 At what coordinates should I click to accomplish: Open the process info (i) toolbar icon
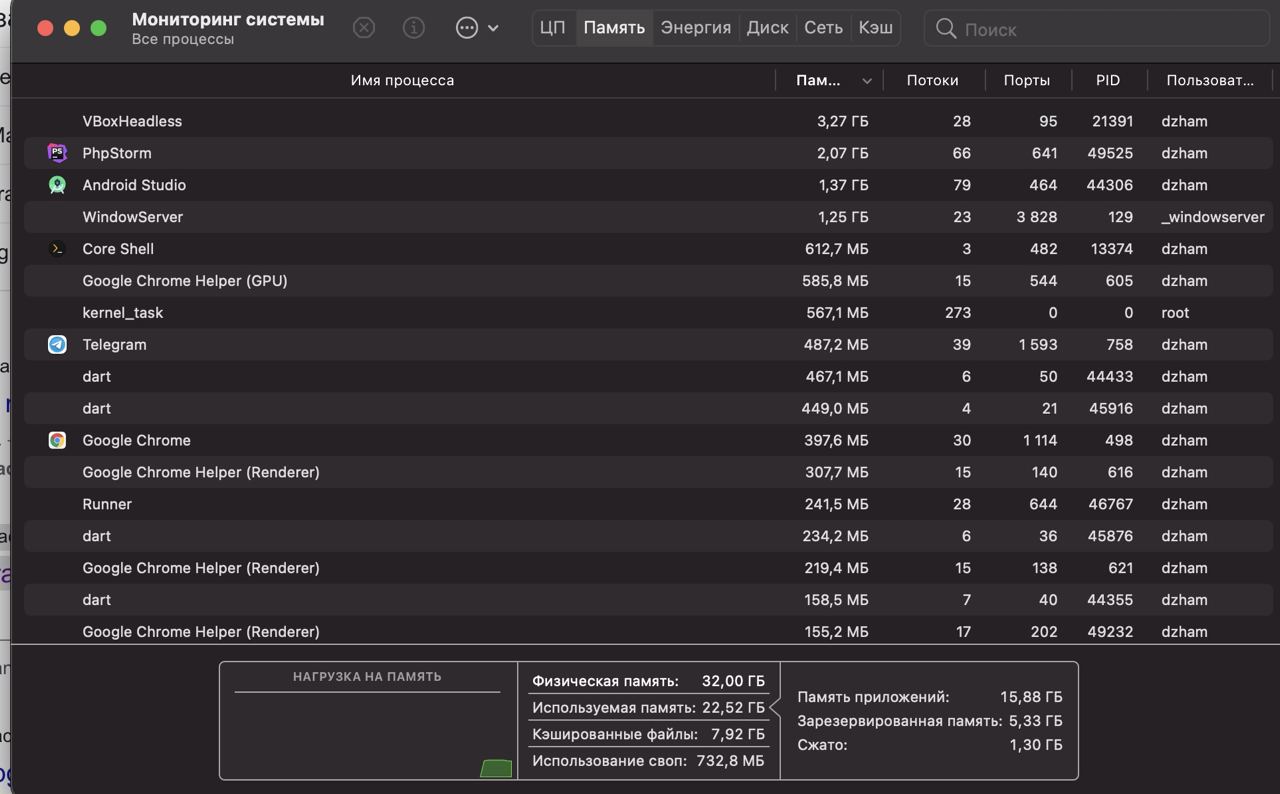(414, 28)
